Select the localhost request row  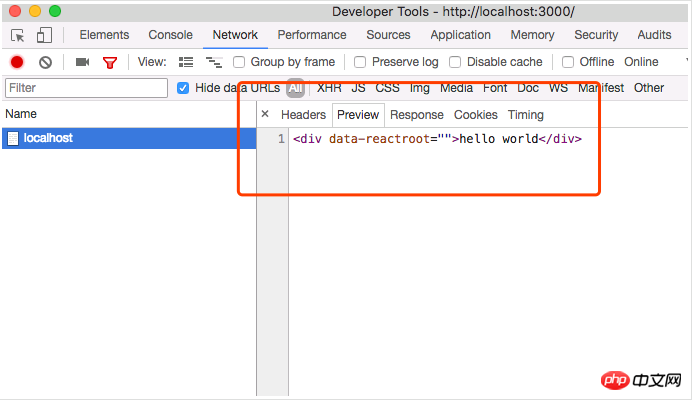[x=129, y=138]
